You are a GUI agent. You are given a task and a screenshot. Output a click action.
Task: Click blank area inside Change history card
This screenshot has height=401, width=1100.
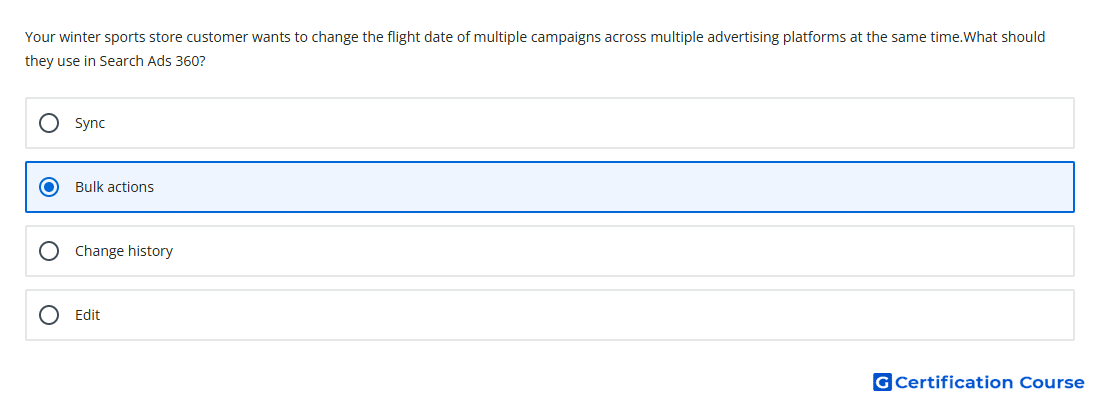point(561,251)
